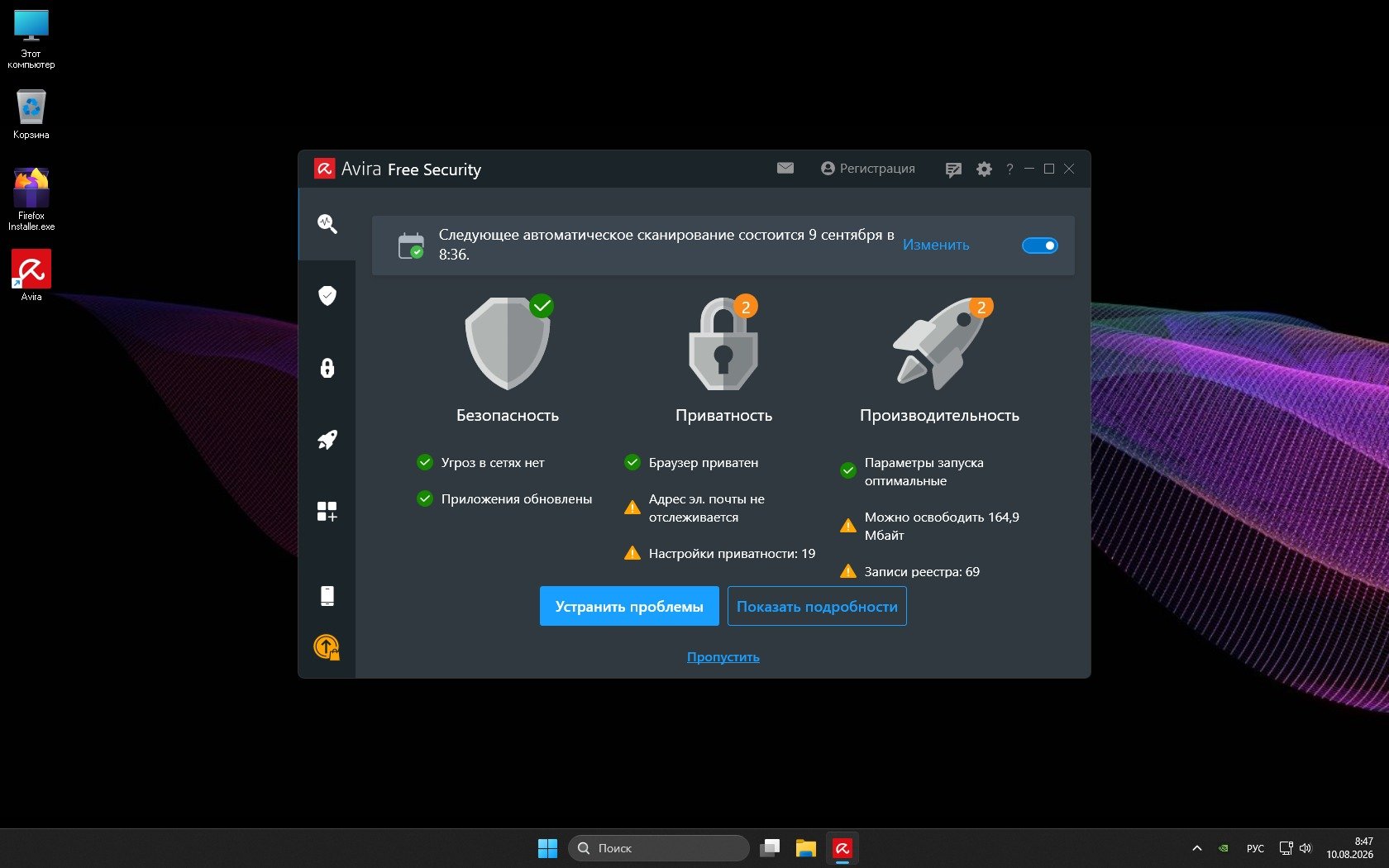Open the Security shield section in sidebar
Screen dimensions: 1389x868
(327, 295)
